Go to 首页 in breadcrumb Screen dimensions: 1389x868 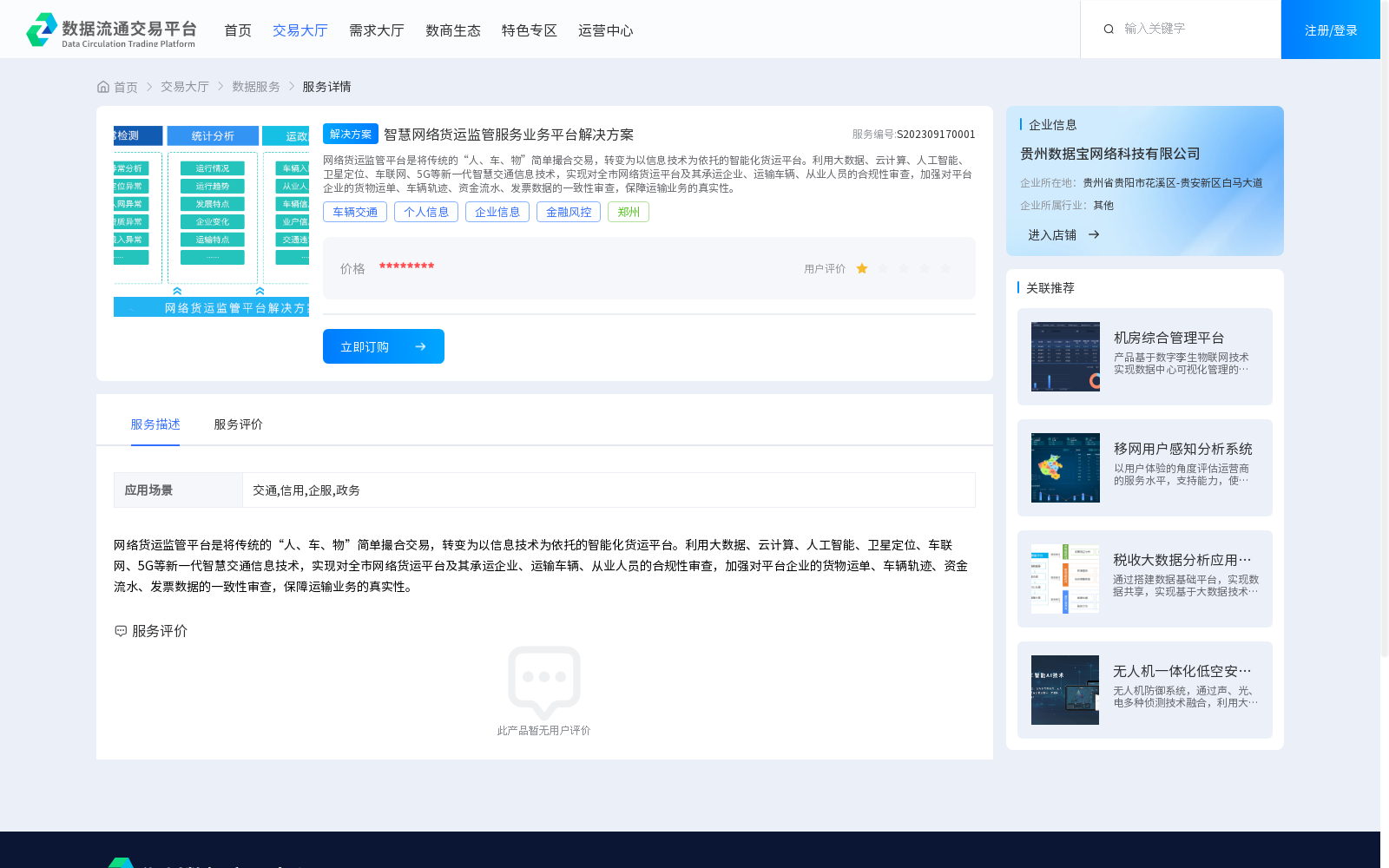click(126, 87)
